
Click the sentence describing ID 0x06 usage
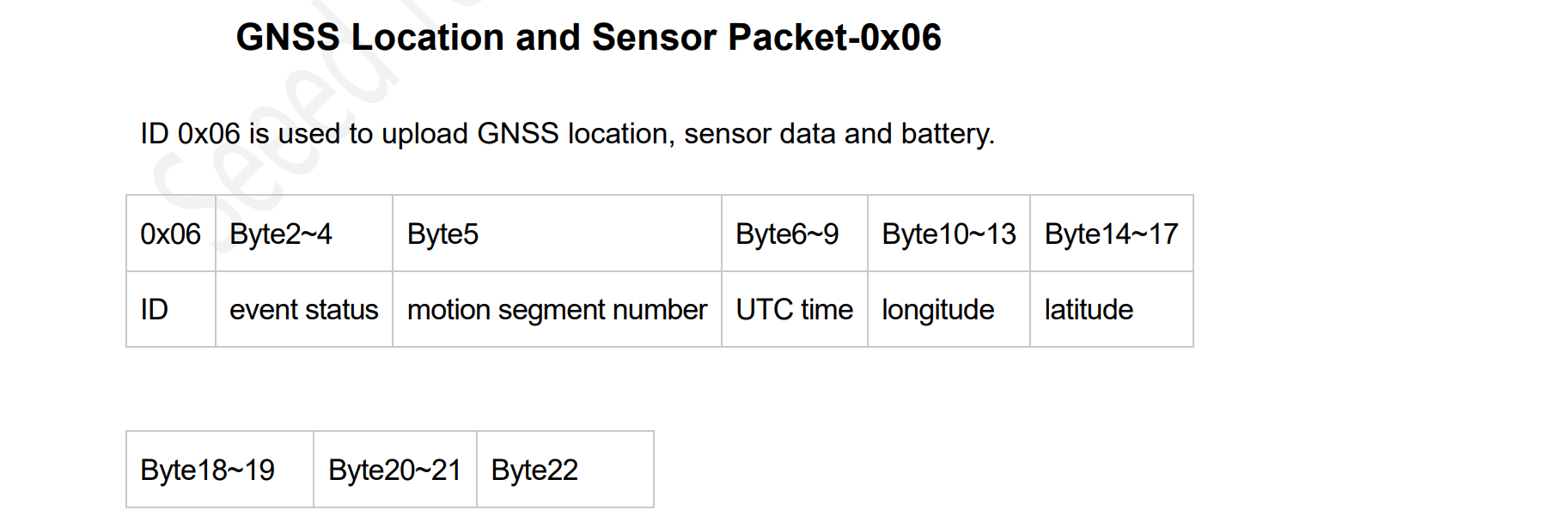point(567,134)
